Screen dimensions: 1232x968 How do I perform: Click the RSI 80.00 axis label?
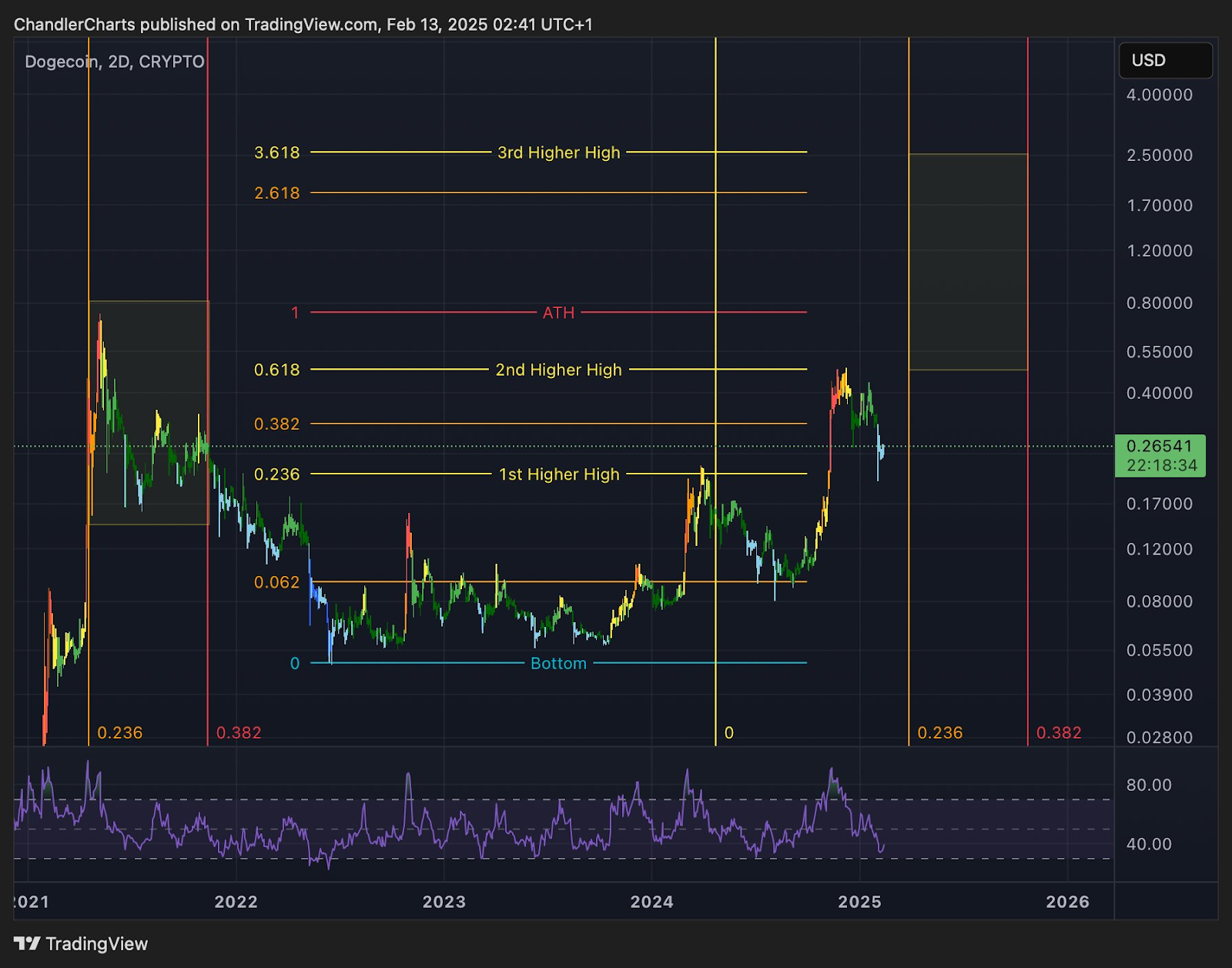[x=1149, y=785]
